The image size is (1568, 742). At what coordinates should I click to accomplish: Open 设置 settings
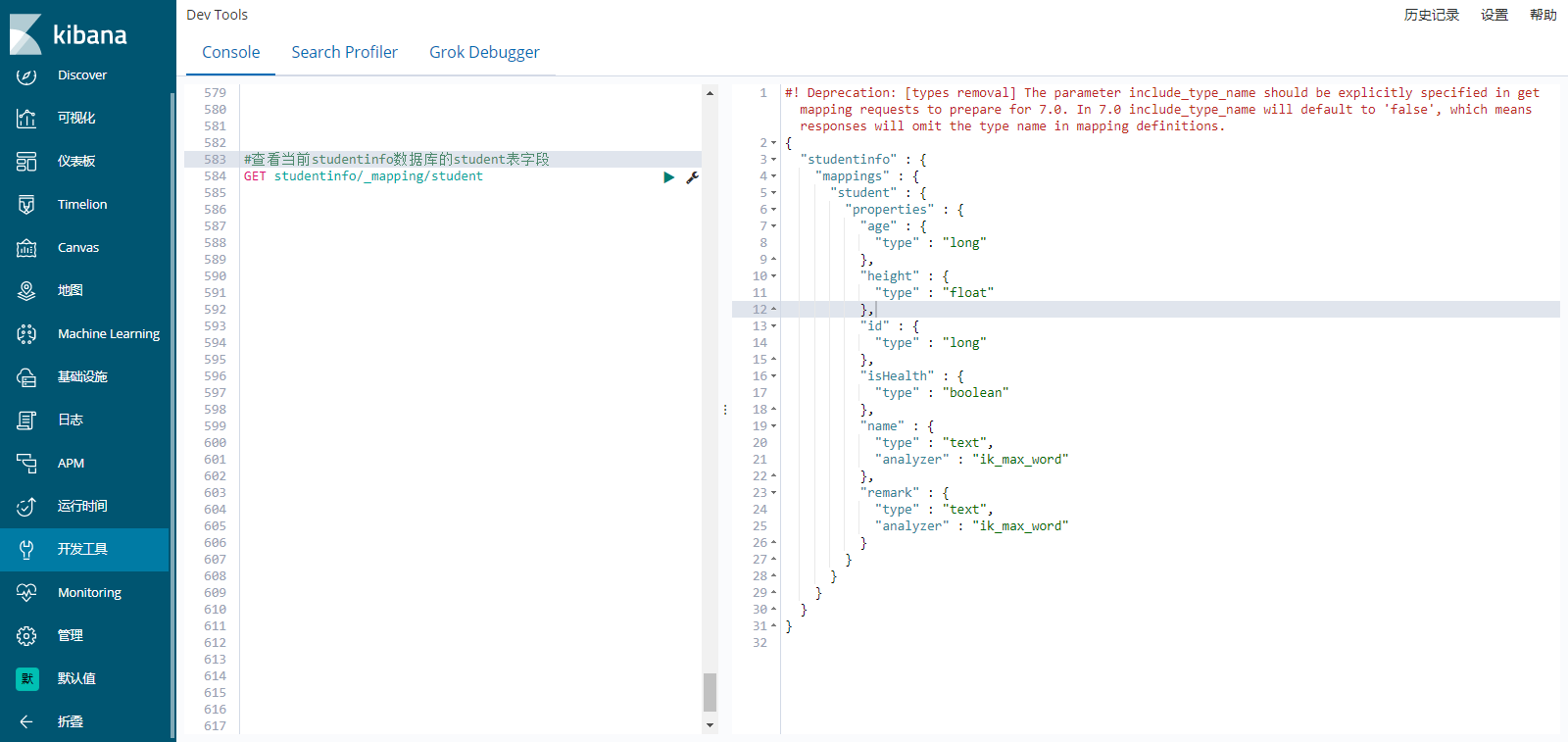click(1494, 15)
